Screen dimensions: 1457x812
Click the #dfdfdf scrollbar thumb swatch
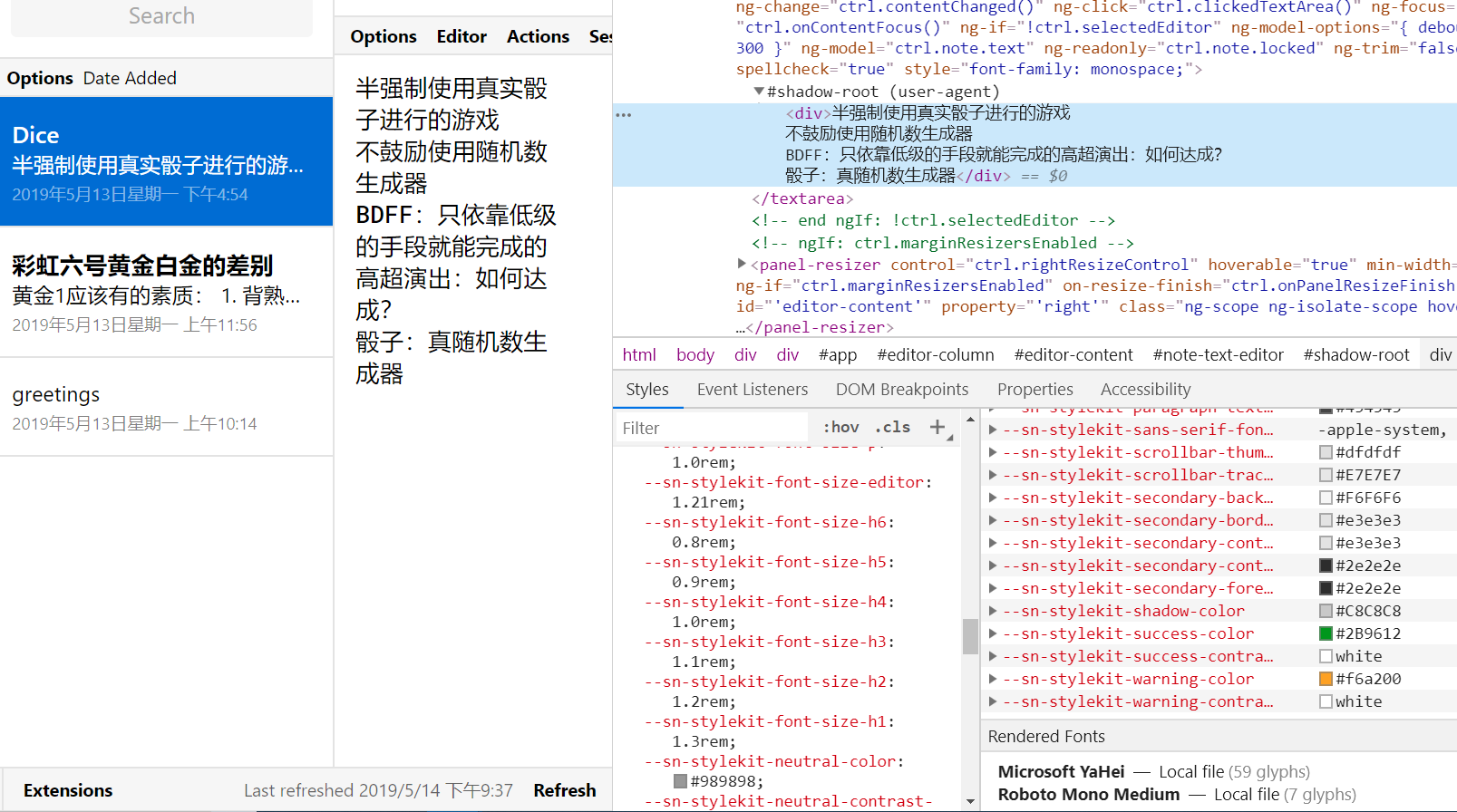[1326, 452]
